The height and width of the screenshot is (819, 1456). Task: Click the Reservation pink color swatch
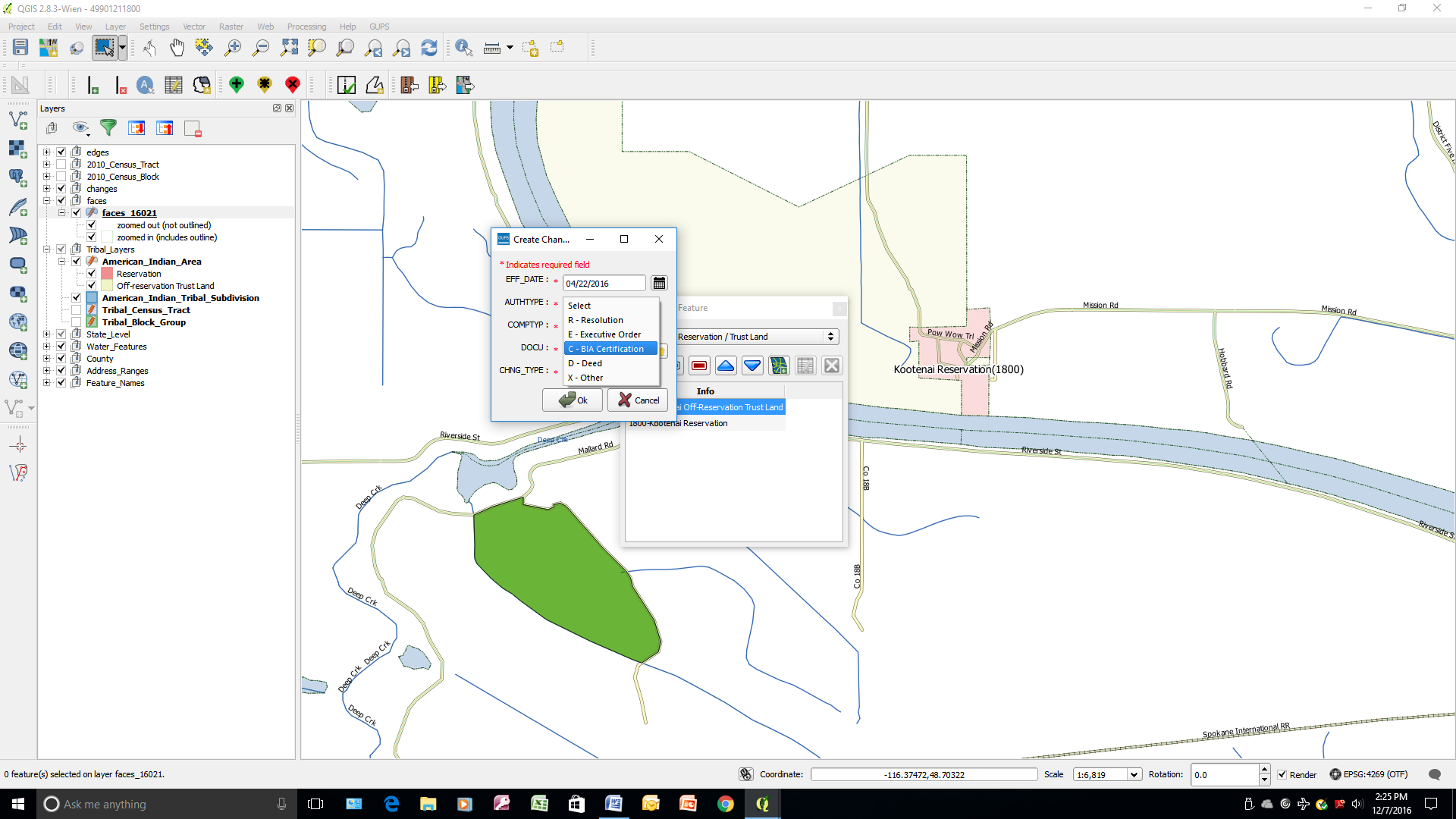pyautogui.click(x=107, y=274)
